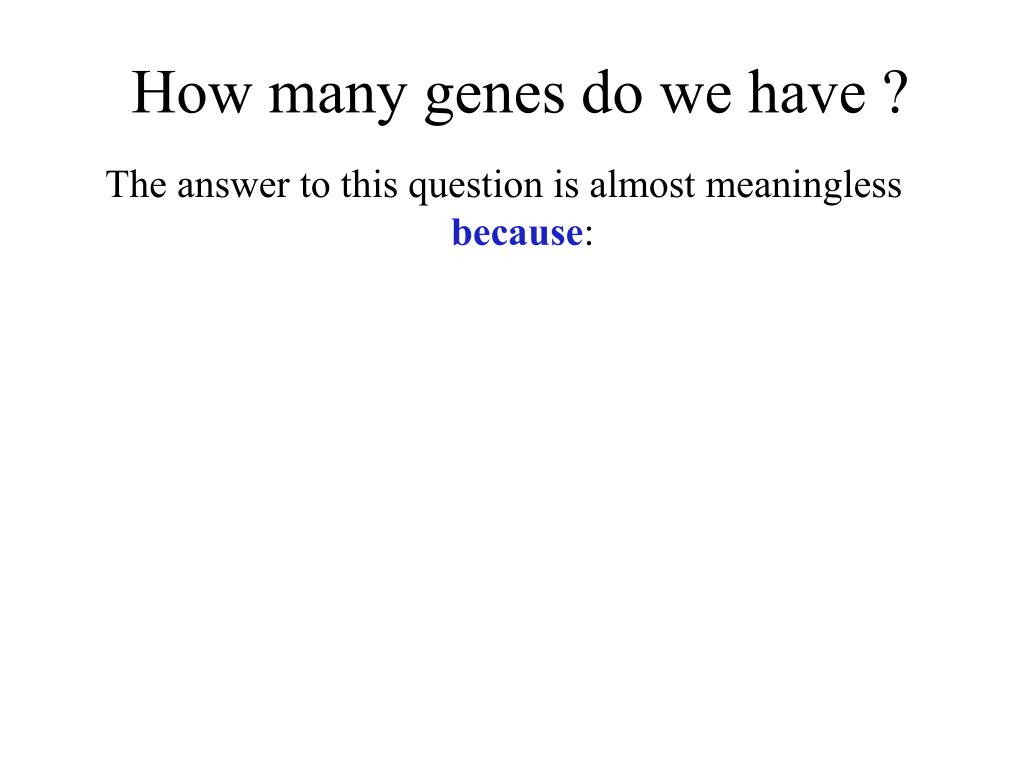This screenshot has height=768, width=1024.
Task: Click the "How many genes do we have ?" title
Action: 520,95
